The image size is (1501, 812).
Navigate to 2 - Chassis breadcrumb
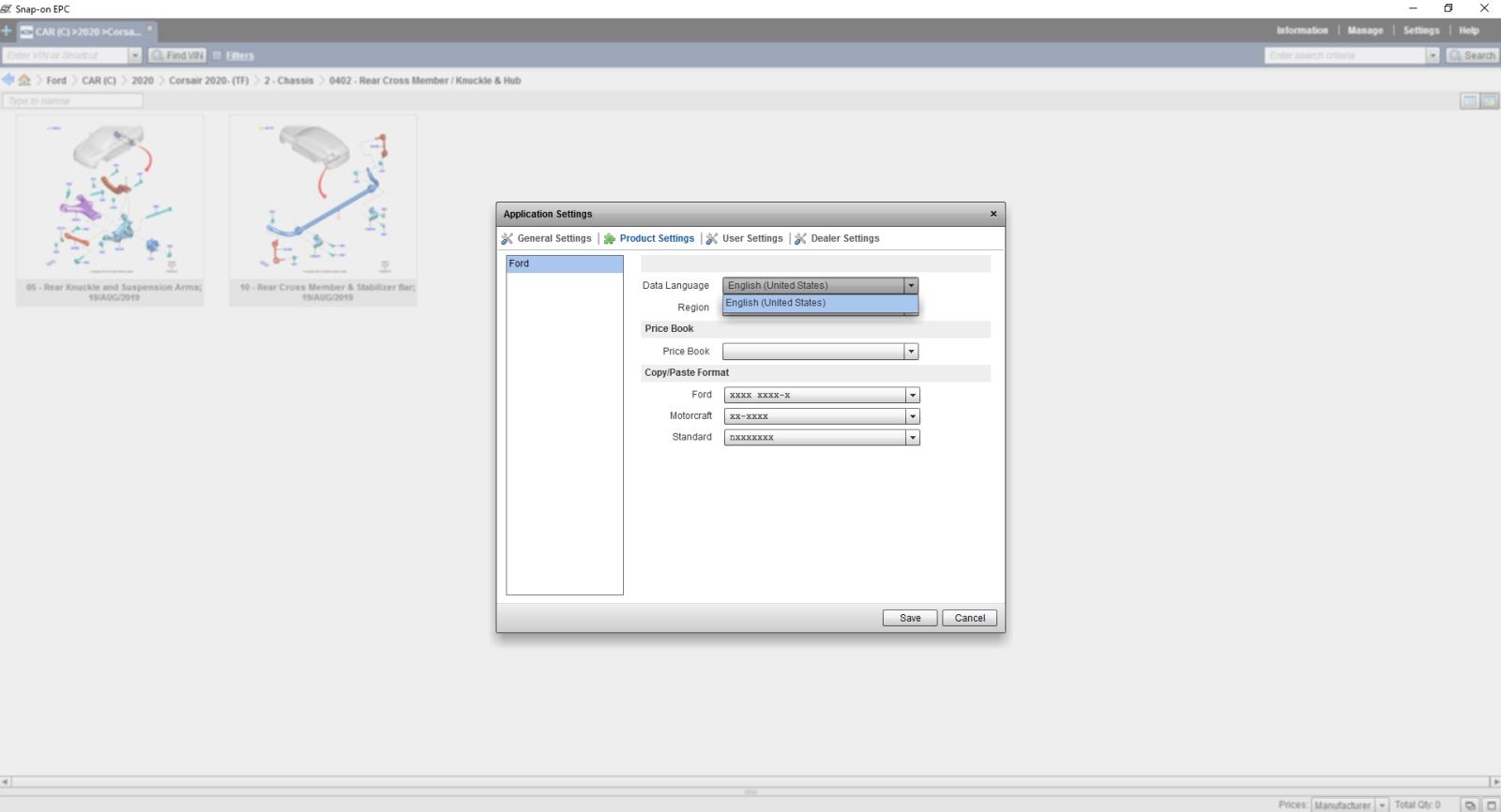[289, 81]
